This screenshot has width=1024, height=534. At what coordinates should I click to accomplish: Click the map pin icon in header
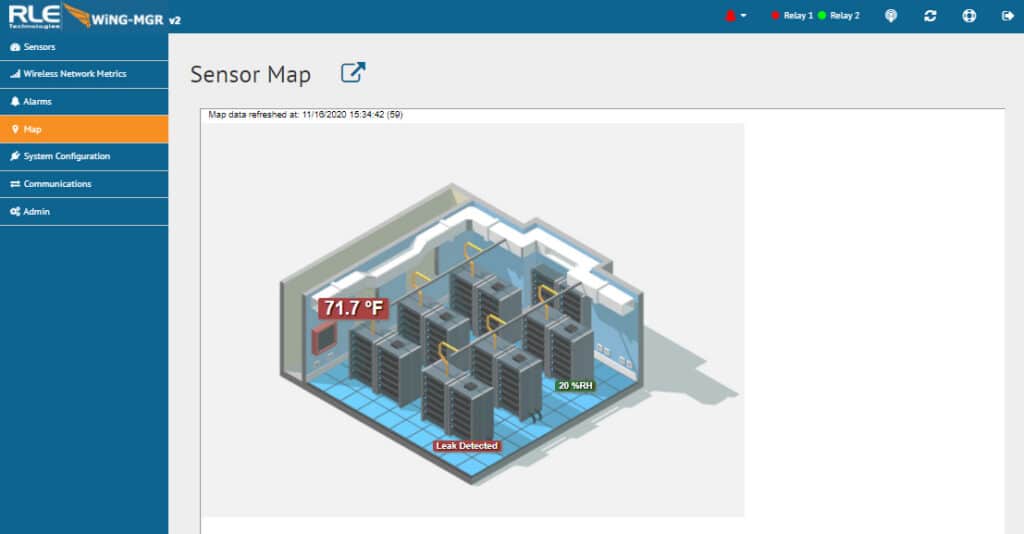(891, 16)
